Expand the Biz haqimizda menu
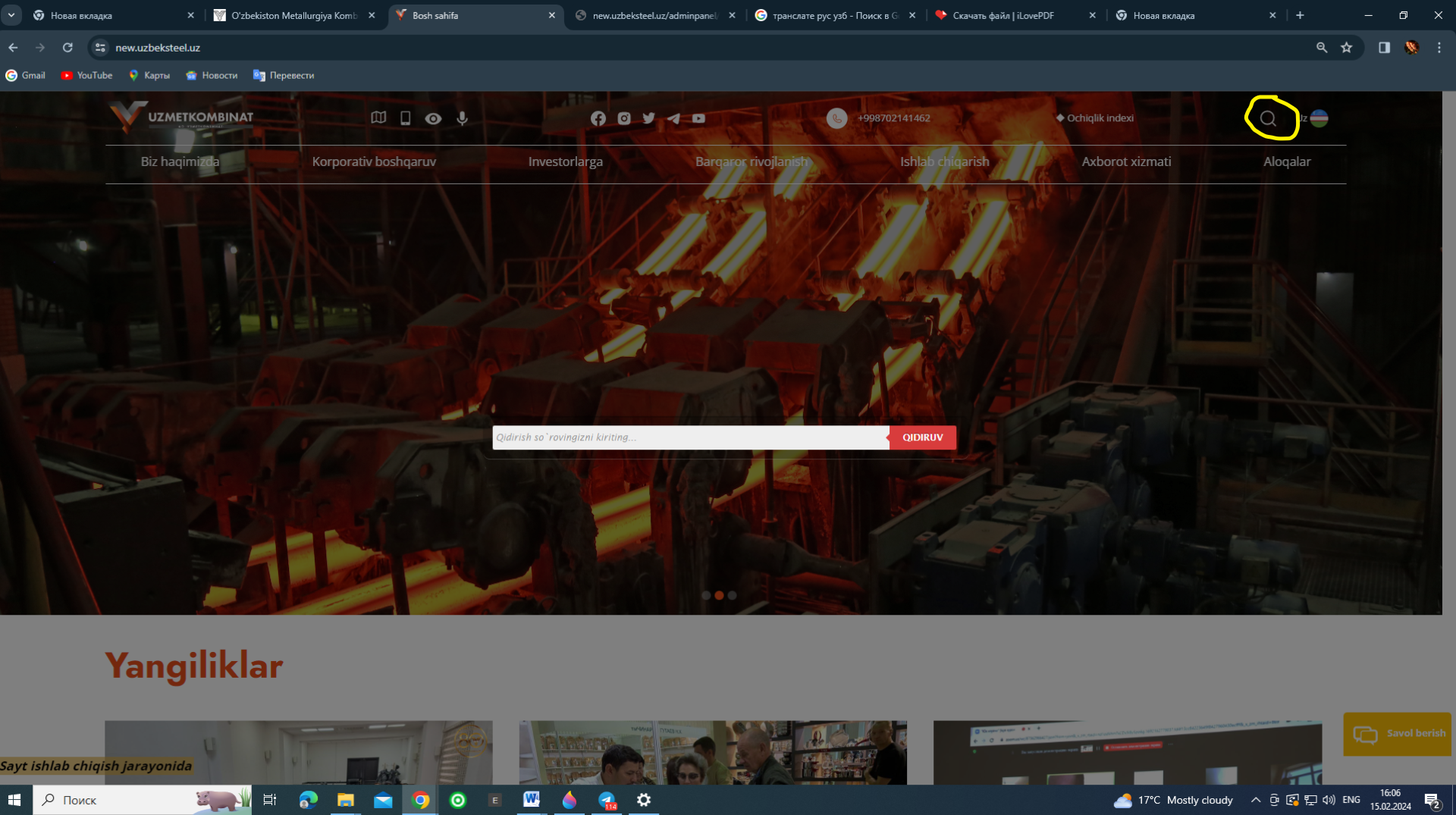This screenshot has height=815, width=1456. point(180,161)
